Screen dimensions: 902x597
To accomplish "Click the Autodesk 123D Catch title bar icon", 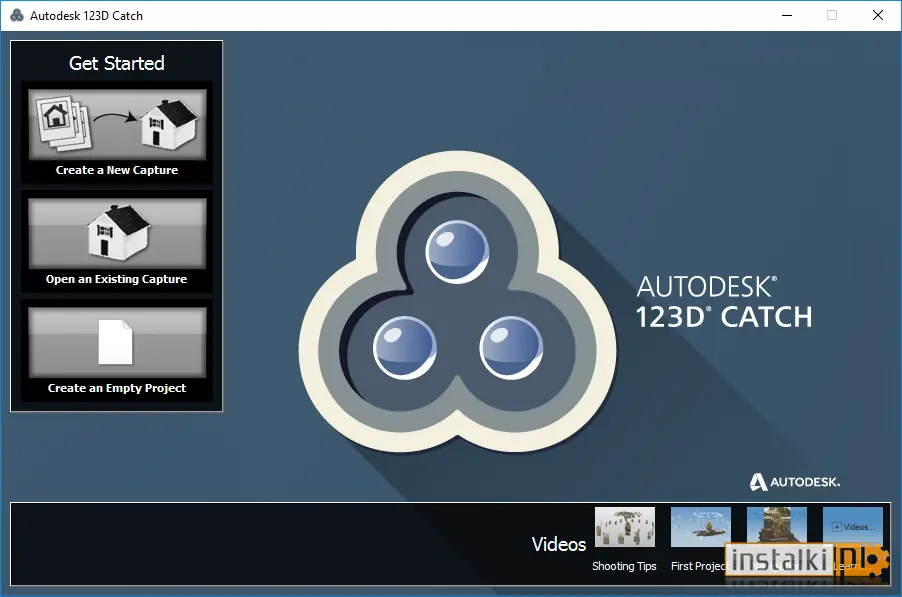I will [17, 16].
